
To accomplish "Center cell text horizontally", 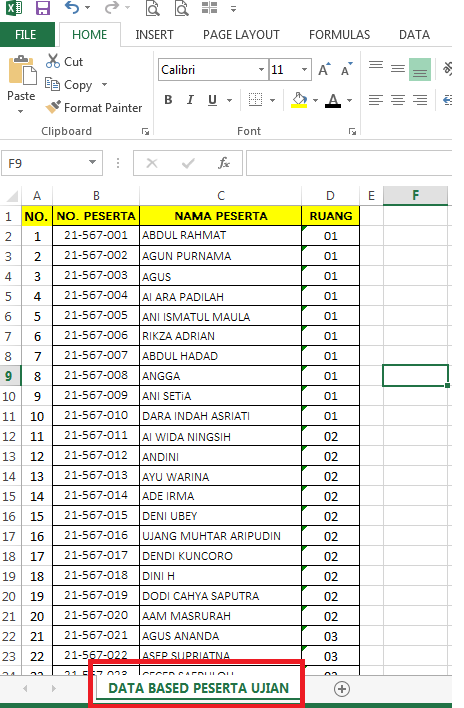I will click(x=398, y=100).
